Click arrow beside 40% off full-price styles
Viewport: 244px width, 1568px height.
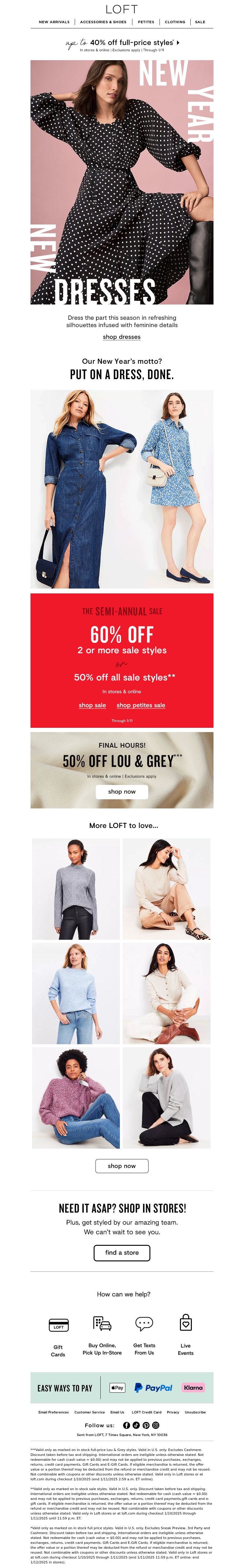178,43
